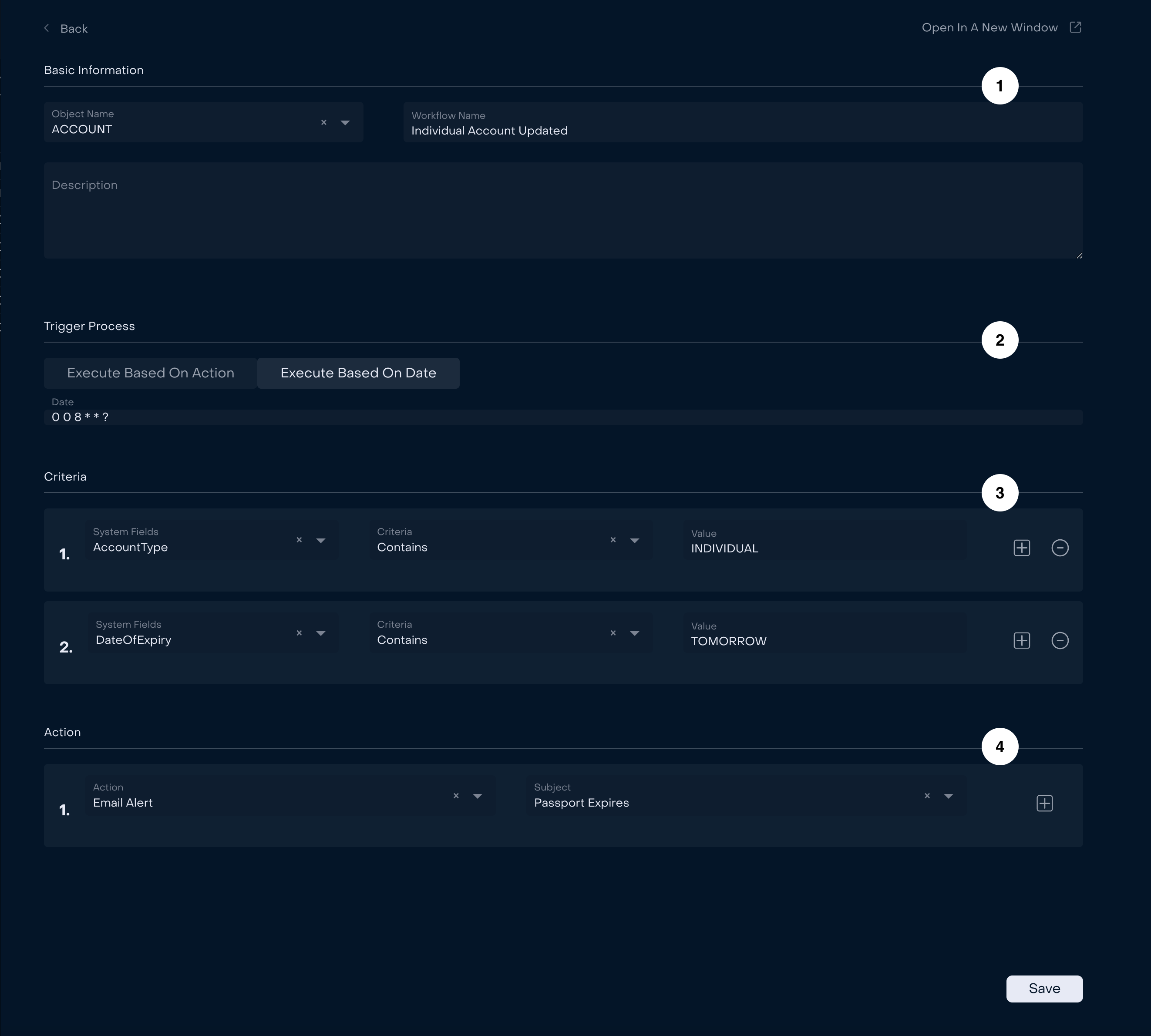Open the Passport Expires subject dropdown

pyautogui.click(x=948, y=796)
